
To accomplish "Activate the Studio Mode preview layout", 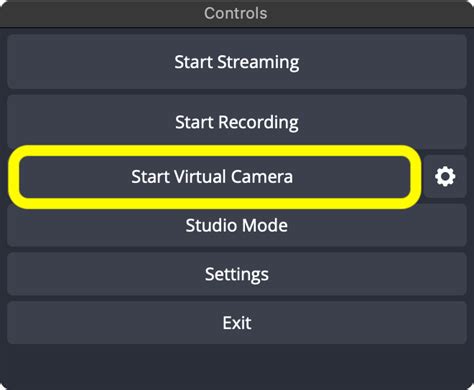I will click(x=237, y=225).
